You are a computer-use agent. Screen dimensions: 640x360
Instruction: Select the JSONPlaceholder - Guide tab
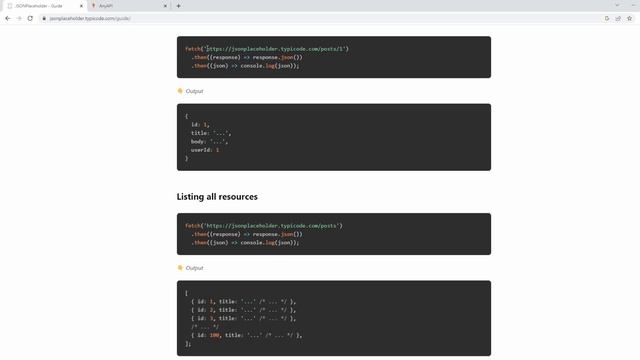(44, 6)
